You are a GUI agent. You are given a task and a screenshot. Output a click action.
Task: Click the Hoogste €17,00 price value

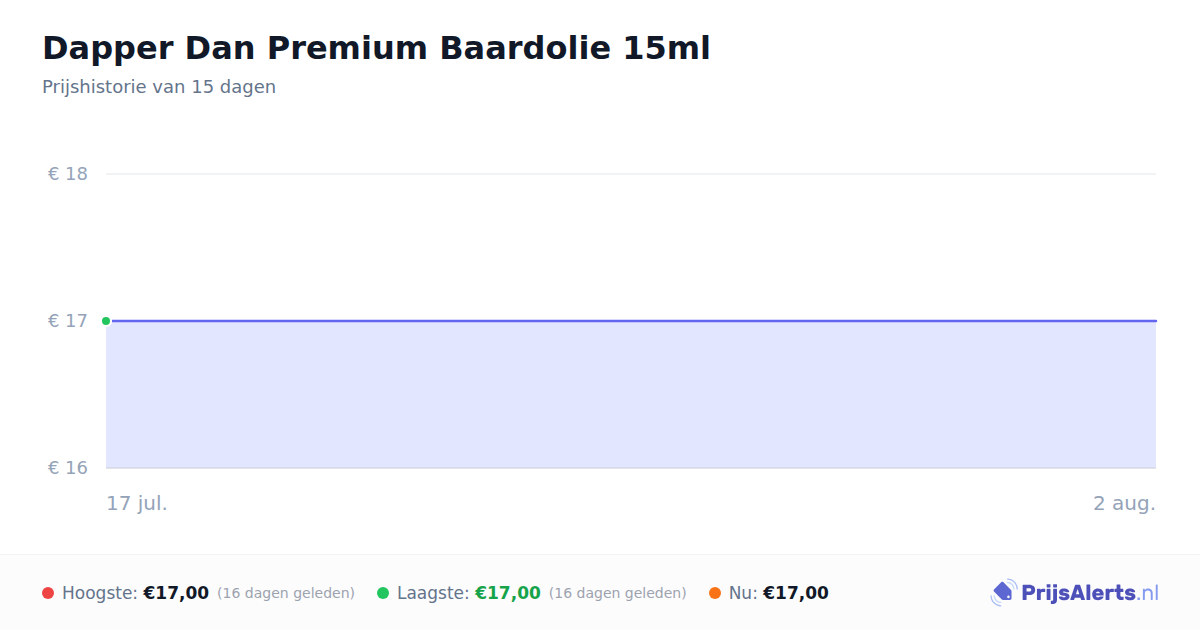tap(176, 593)
